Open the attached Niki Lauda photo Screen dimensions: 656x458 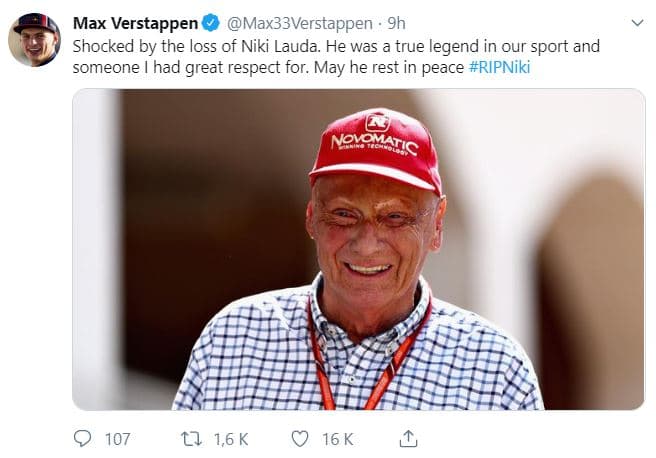coord(358,249)
